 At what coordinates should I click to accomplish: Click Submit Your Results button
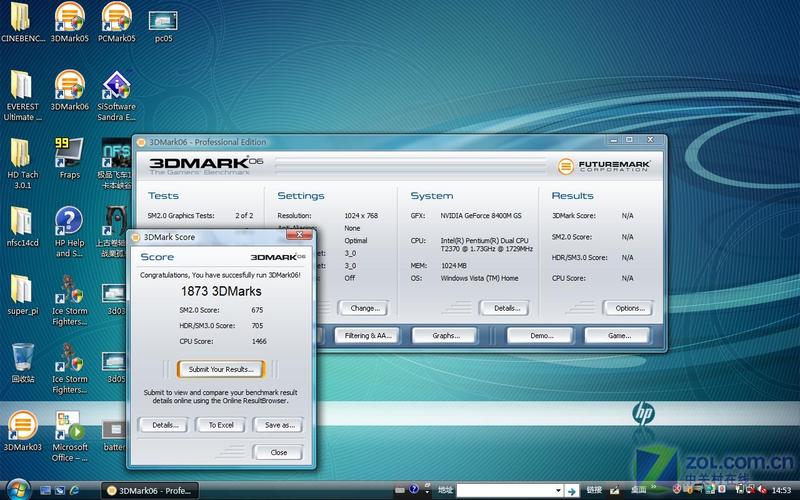click(221, 369)
